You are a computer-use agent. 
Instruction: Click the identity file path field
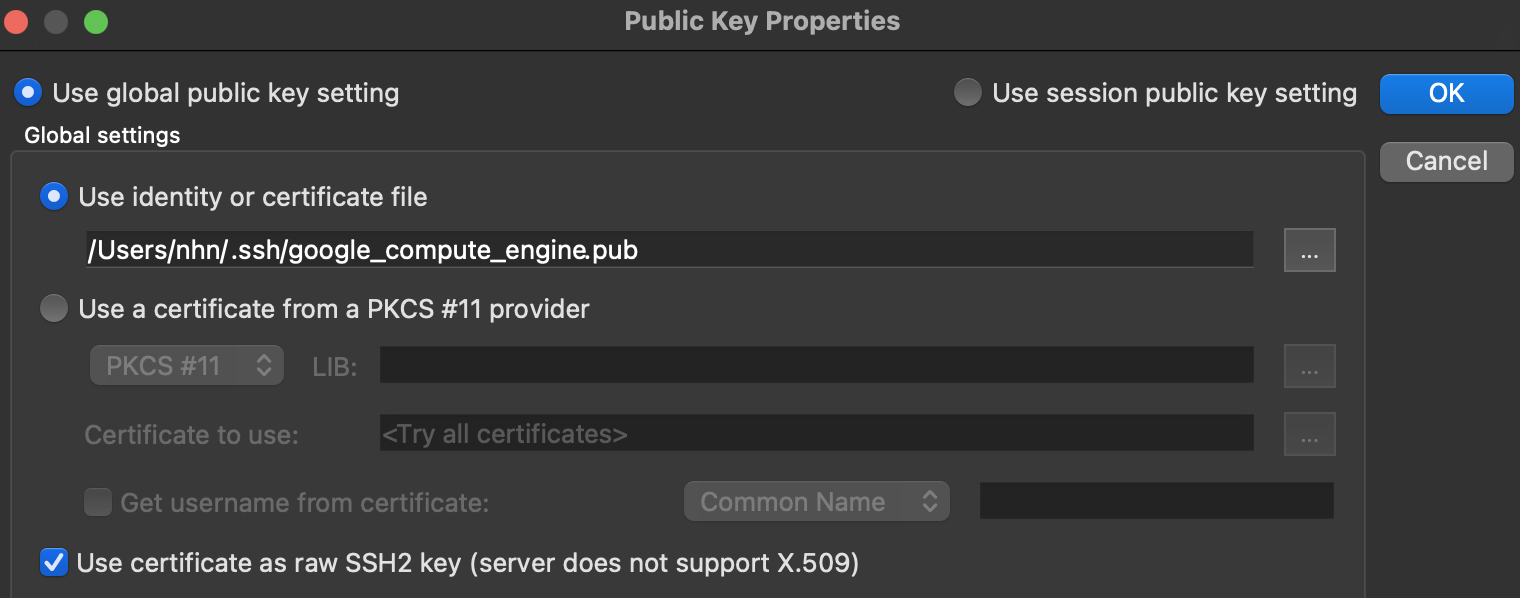tap(669, 250)
